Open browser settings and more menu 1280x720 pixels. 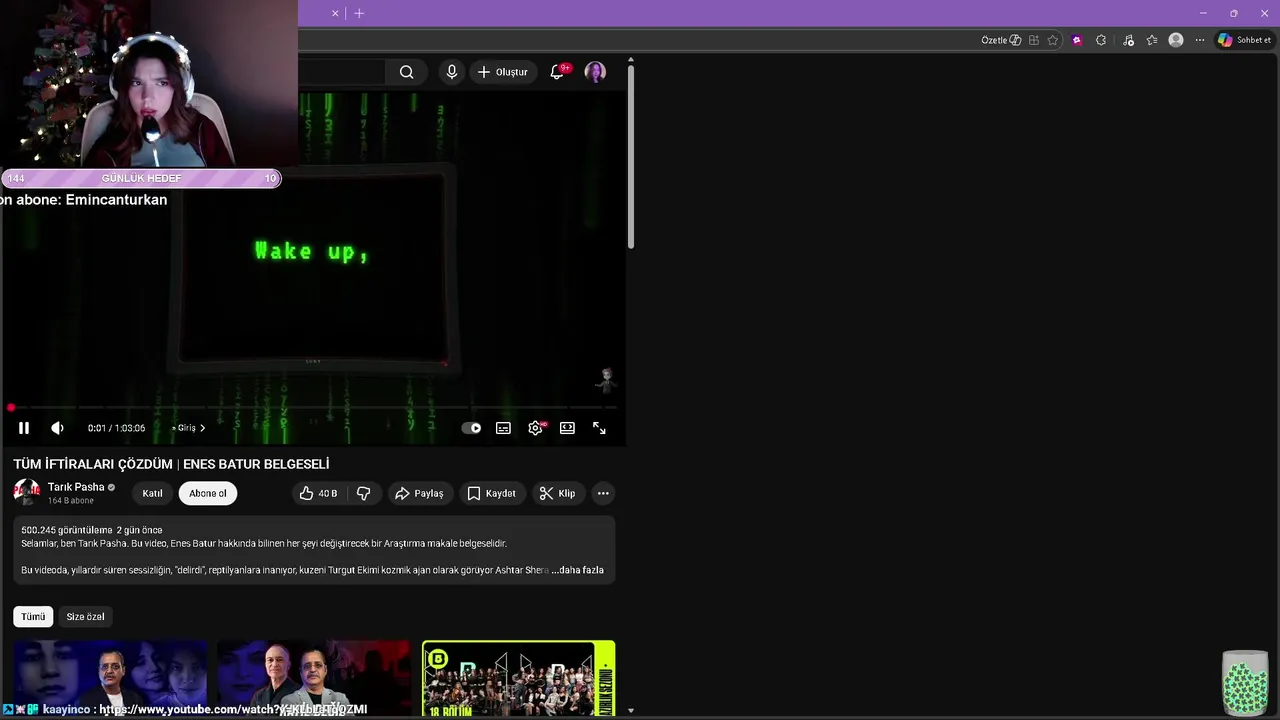[1200, 40]
